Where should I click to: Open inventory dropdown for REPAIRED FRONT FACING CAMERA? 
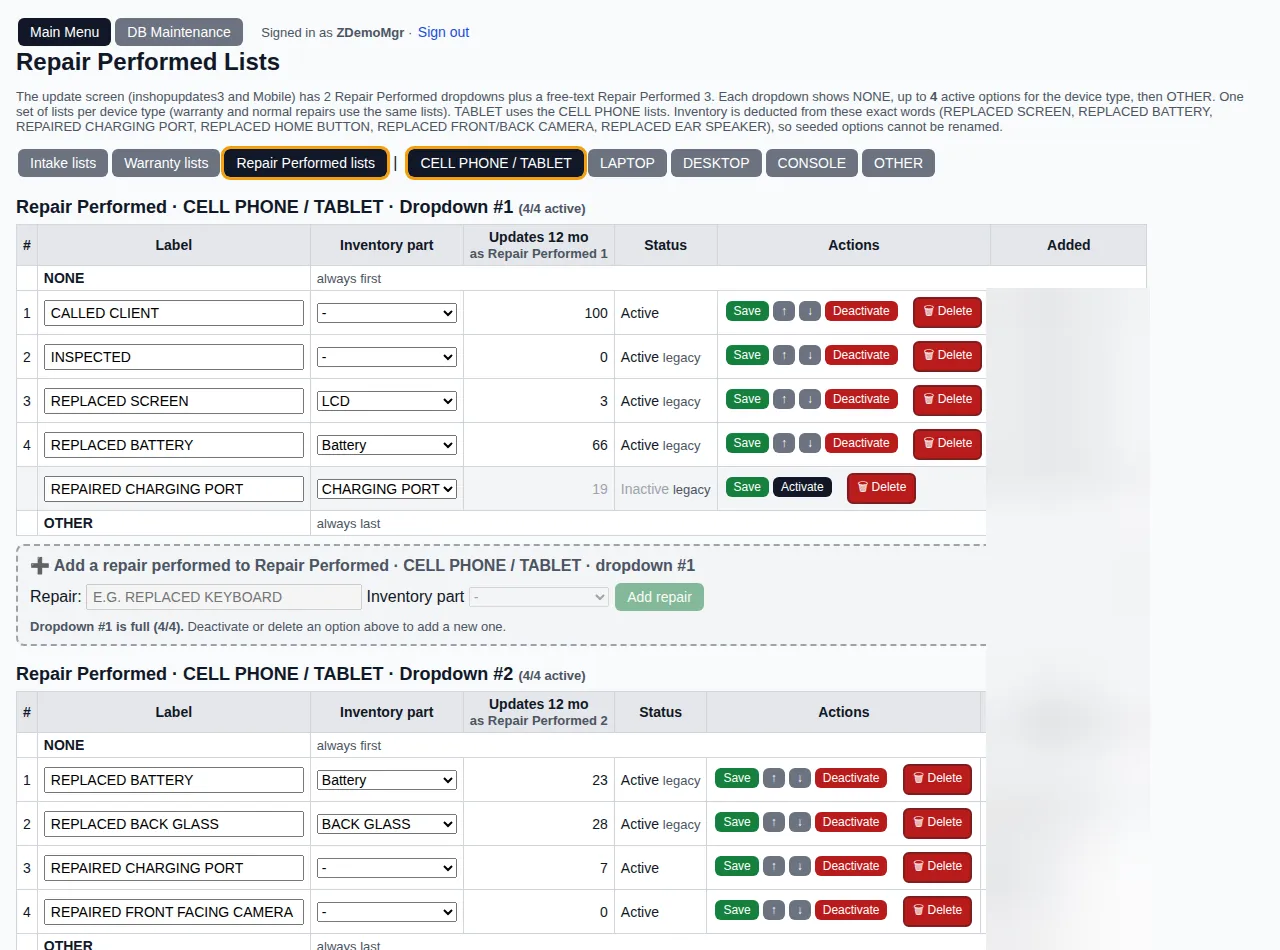[x=387, y=912]
